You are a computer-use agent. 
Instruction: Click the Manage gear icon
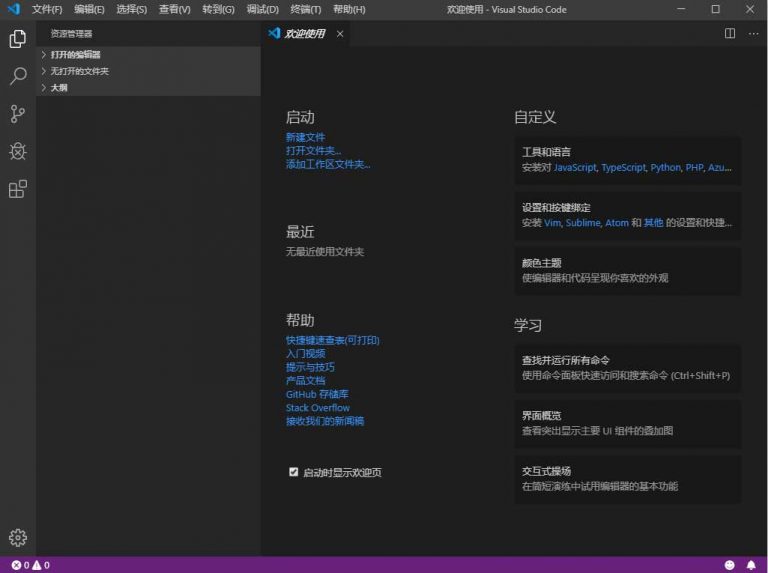[18, 537]
